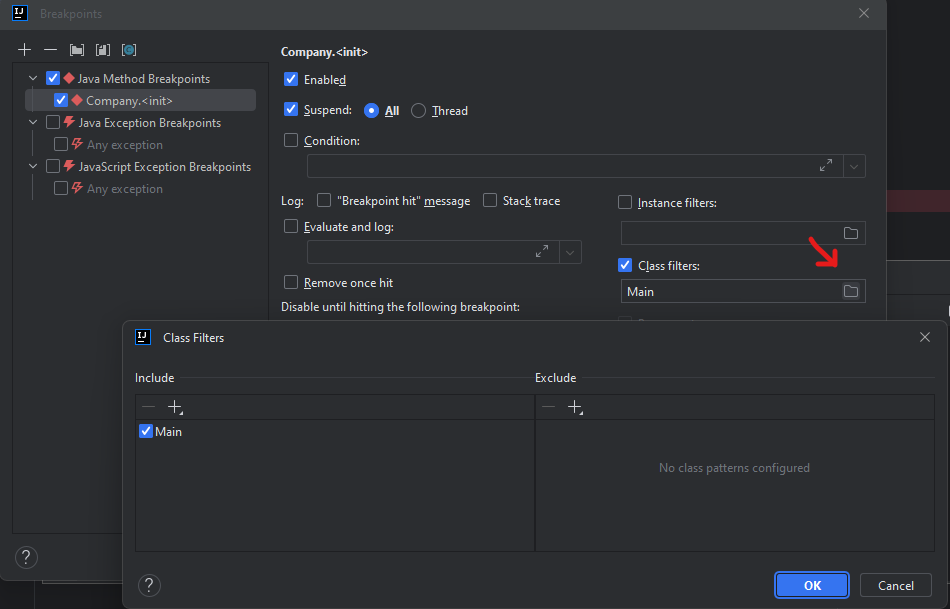Open Class filters browse folder icon

tap(851, 291)
